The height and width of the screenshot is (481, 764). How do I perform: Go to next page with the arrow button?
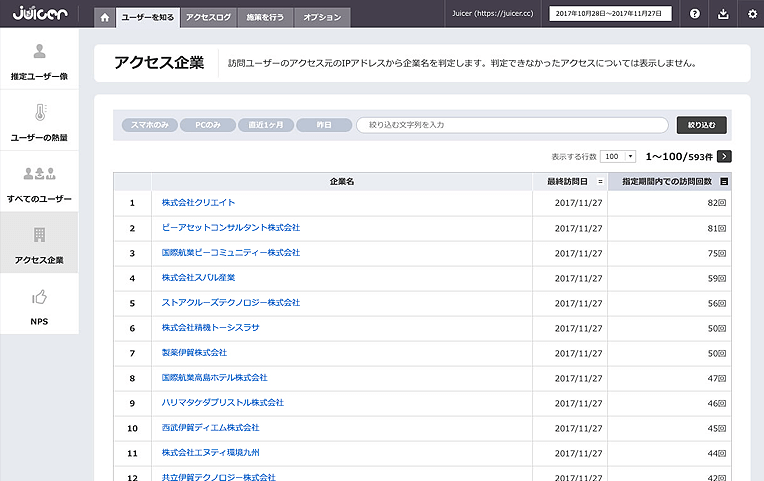(724, 156)
